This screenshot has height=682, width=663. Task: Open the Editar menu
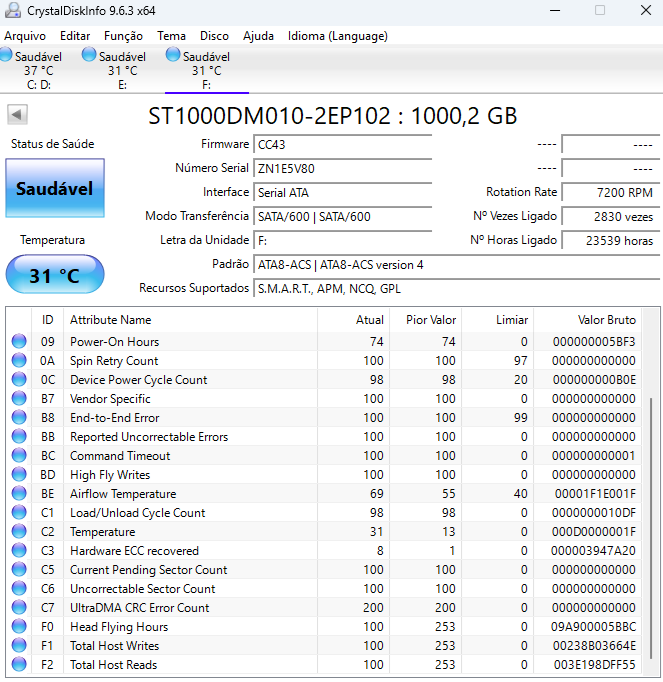(75, 36)
